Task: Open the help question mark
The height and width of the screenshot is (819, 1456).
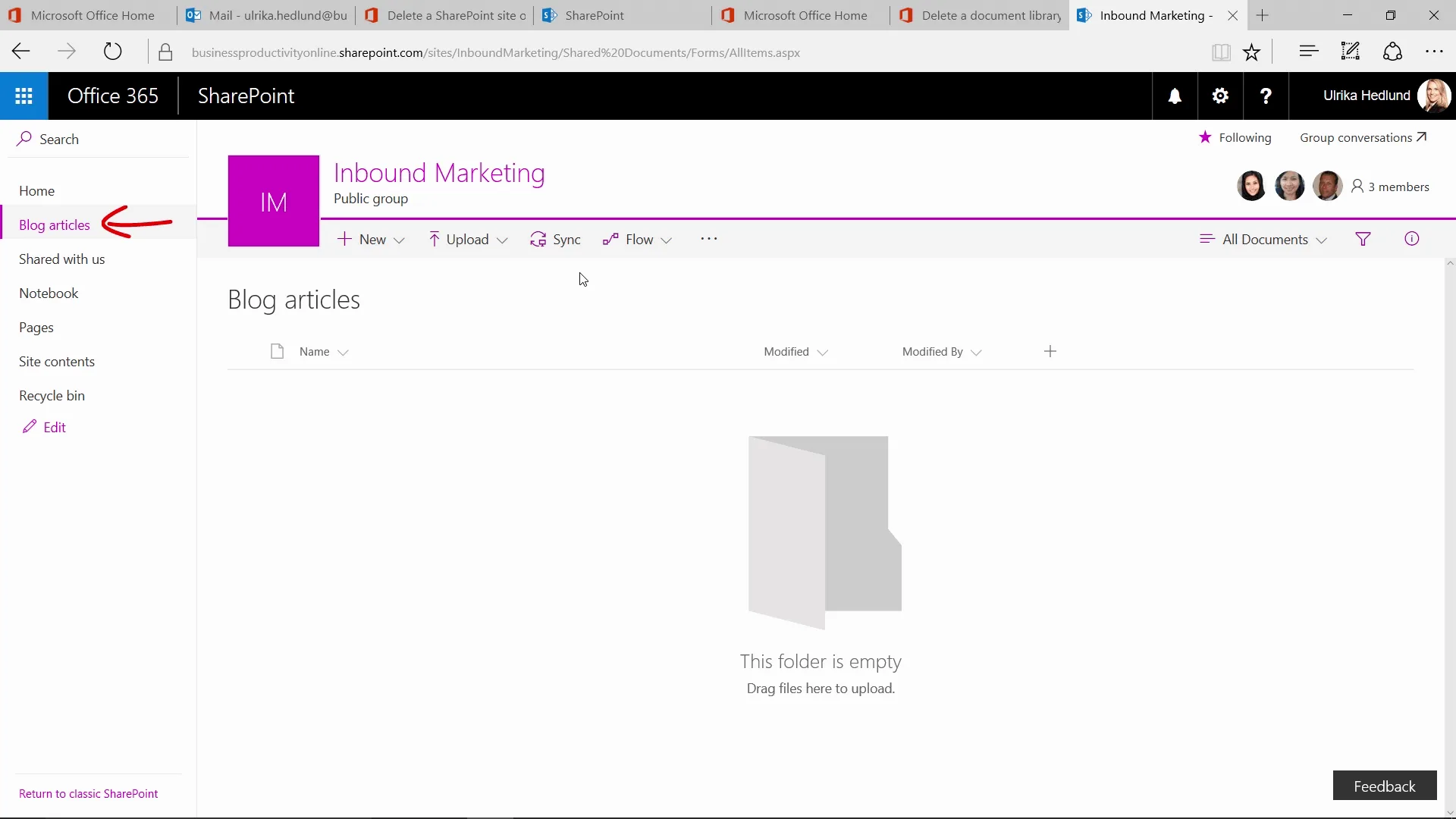Action: 1266,96
